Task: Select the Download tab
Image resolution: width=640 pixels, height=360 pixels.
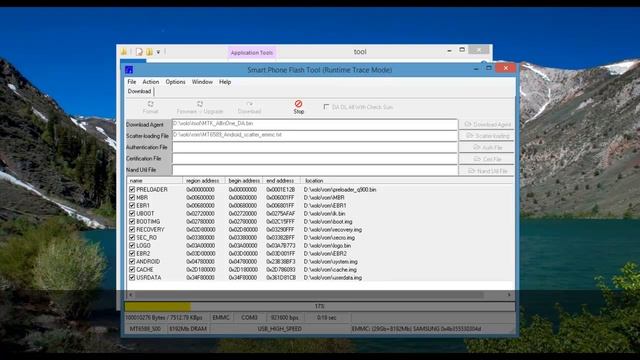Action: click(x=140, y=91)
